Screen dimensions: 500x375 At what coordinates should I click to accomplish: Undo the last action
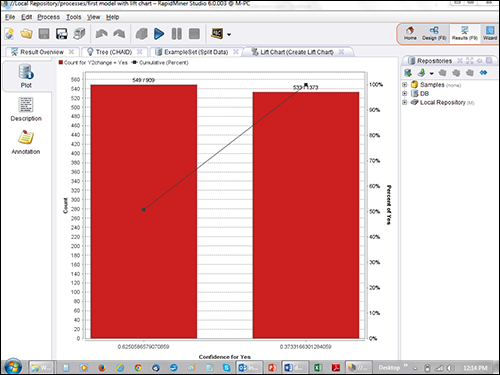[101, 34]
